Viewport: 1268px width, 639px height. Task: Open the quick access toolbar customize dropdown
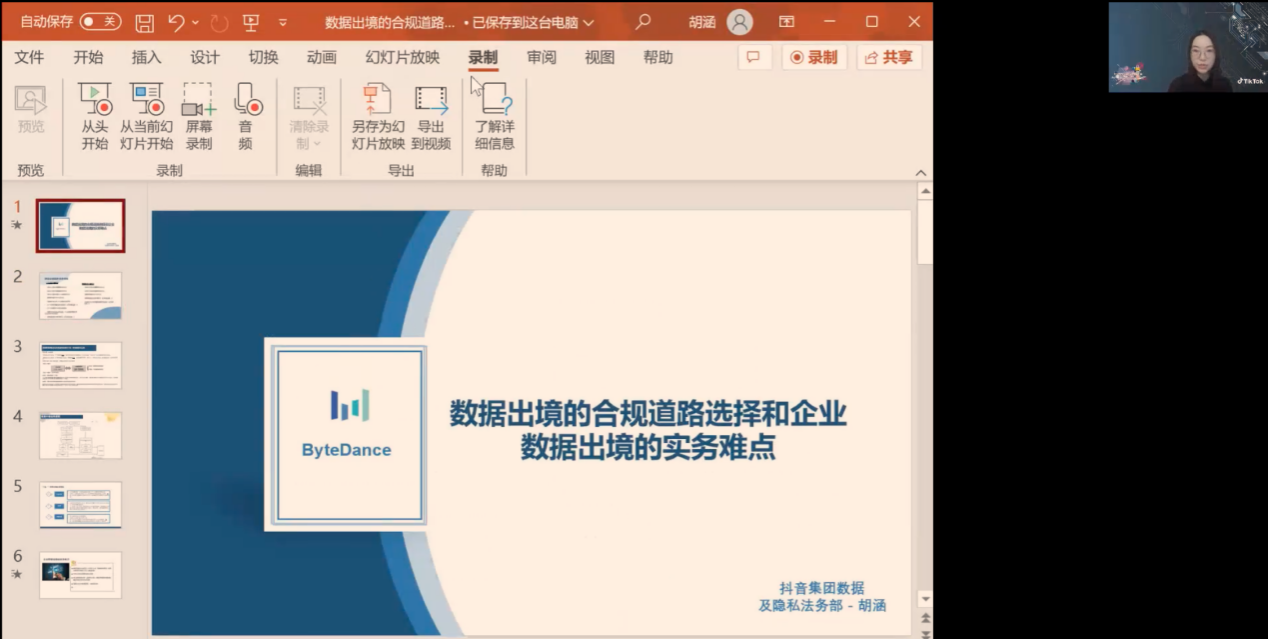point(282,22)
